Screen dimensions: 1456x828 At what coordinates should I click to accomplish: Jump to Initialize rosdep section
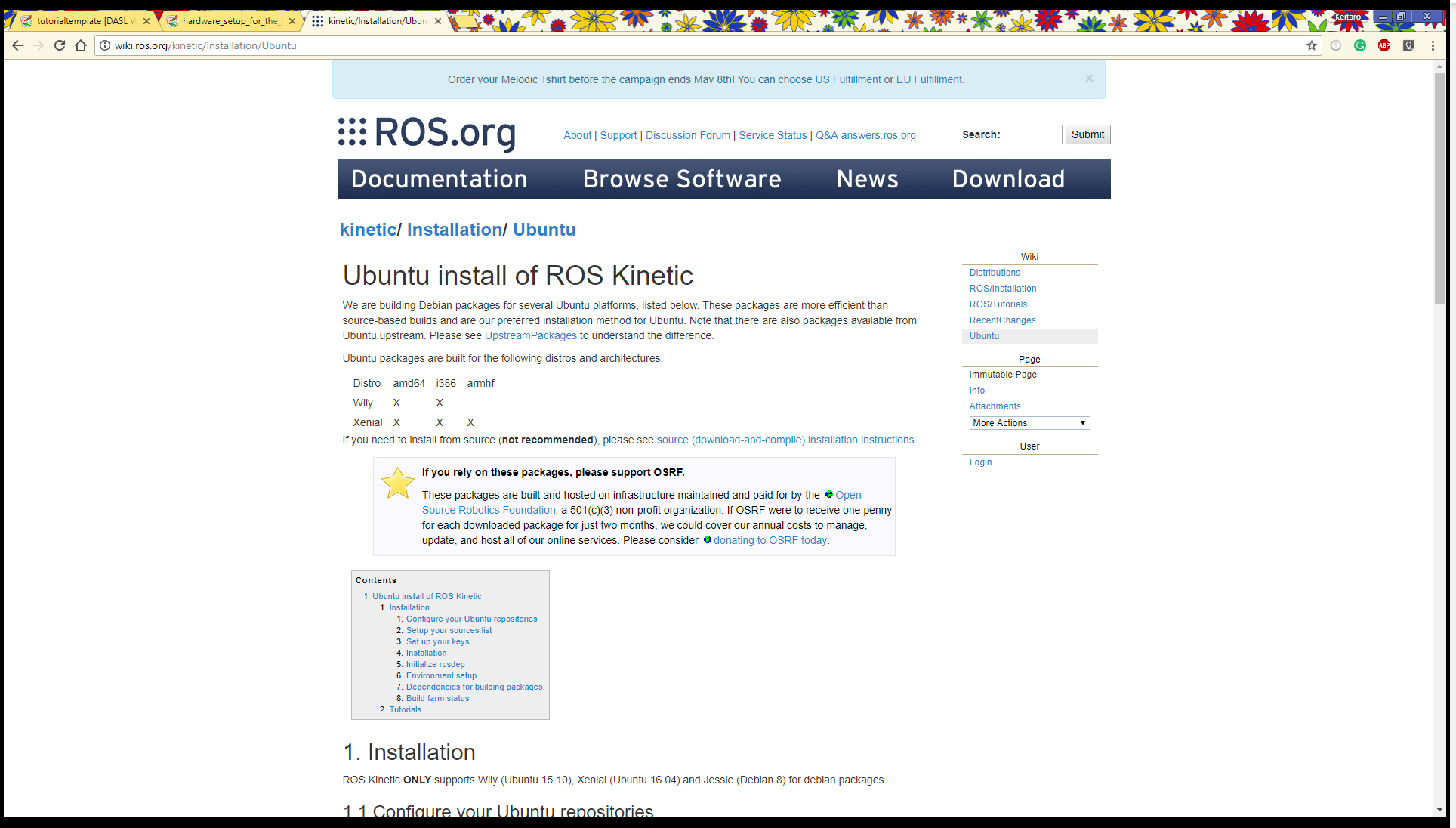[x=436, y=664]
